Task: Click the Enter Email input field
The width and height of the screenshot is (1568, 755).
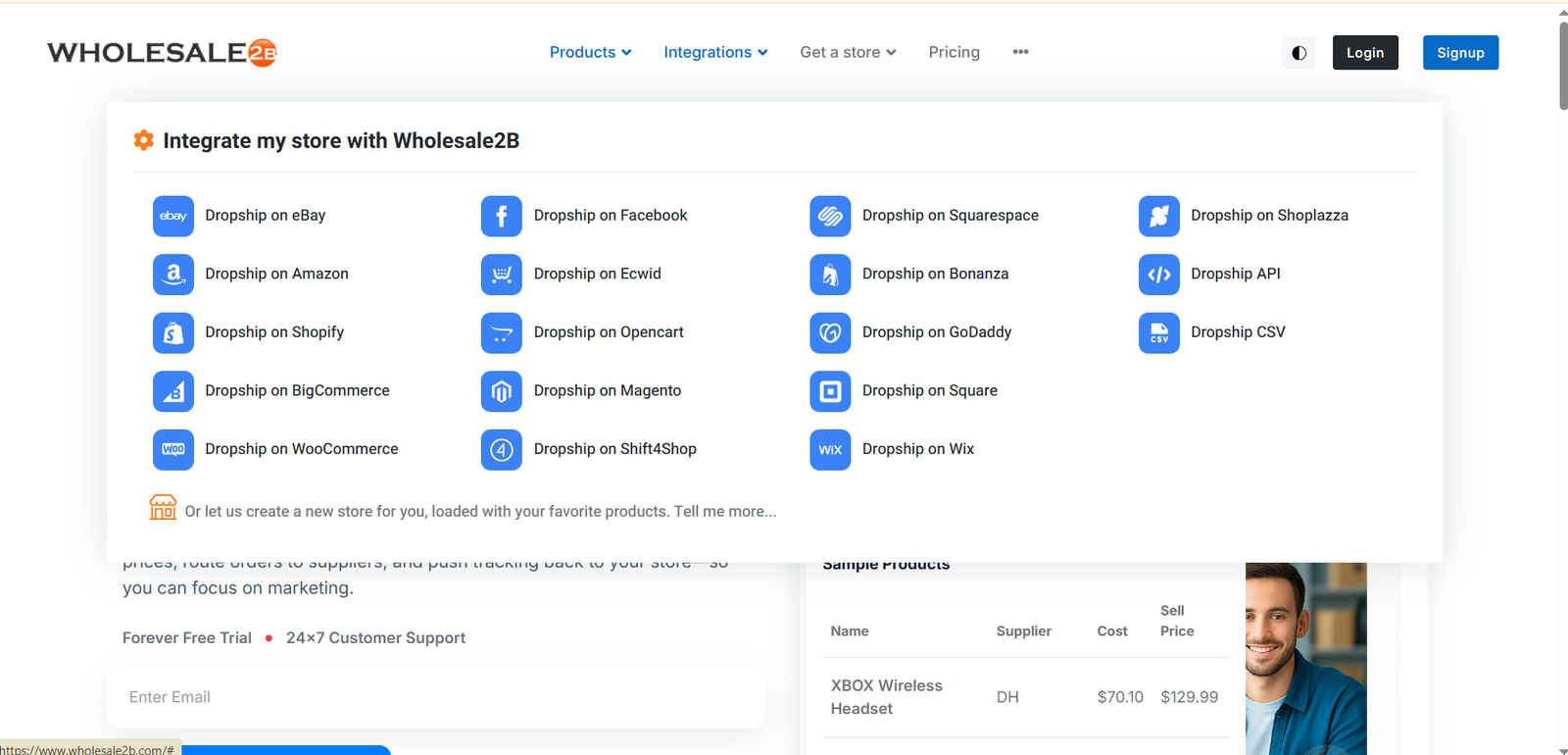Action: [x=436, y=697]
